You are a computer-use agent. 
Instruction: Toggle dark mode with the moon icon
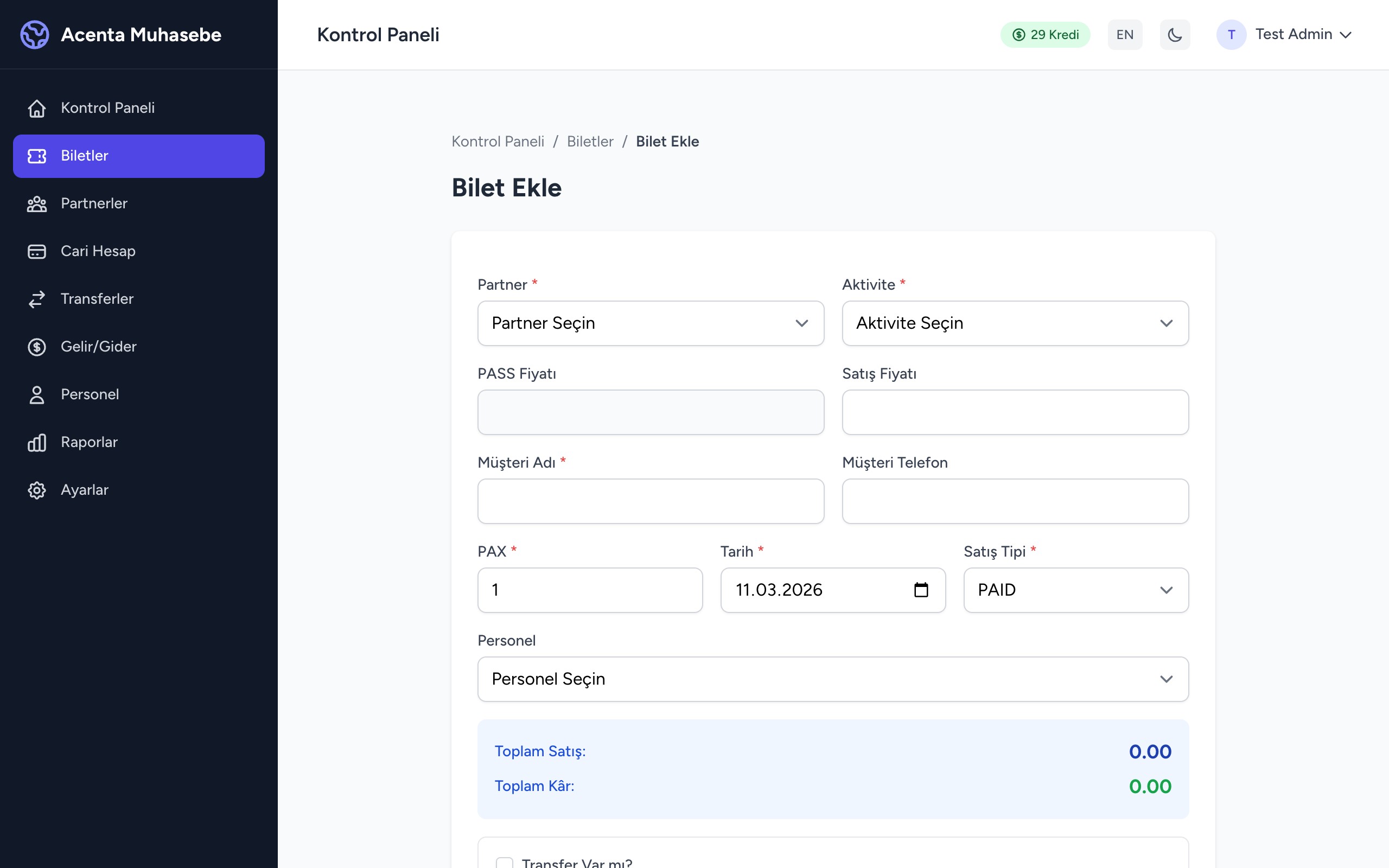(x=1174, y=34)
